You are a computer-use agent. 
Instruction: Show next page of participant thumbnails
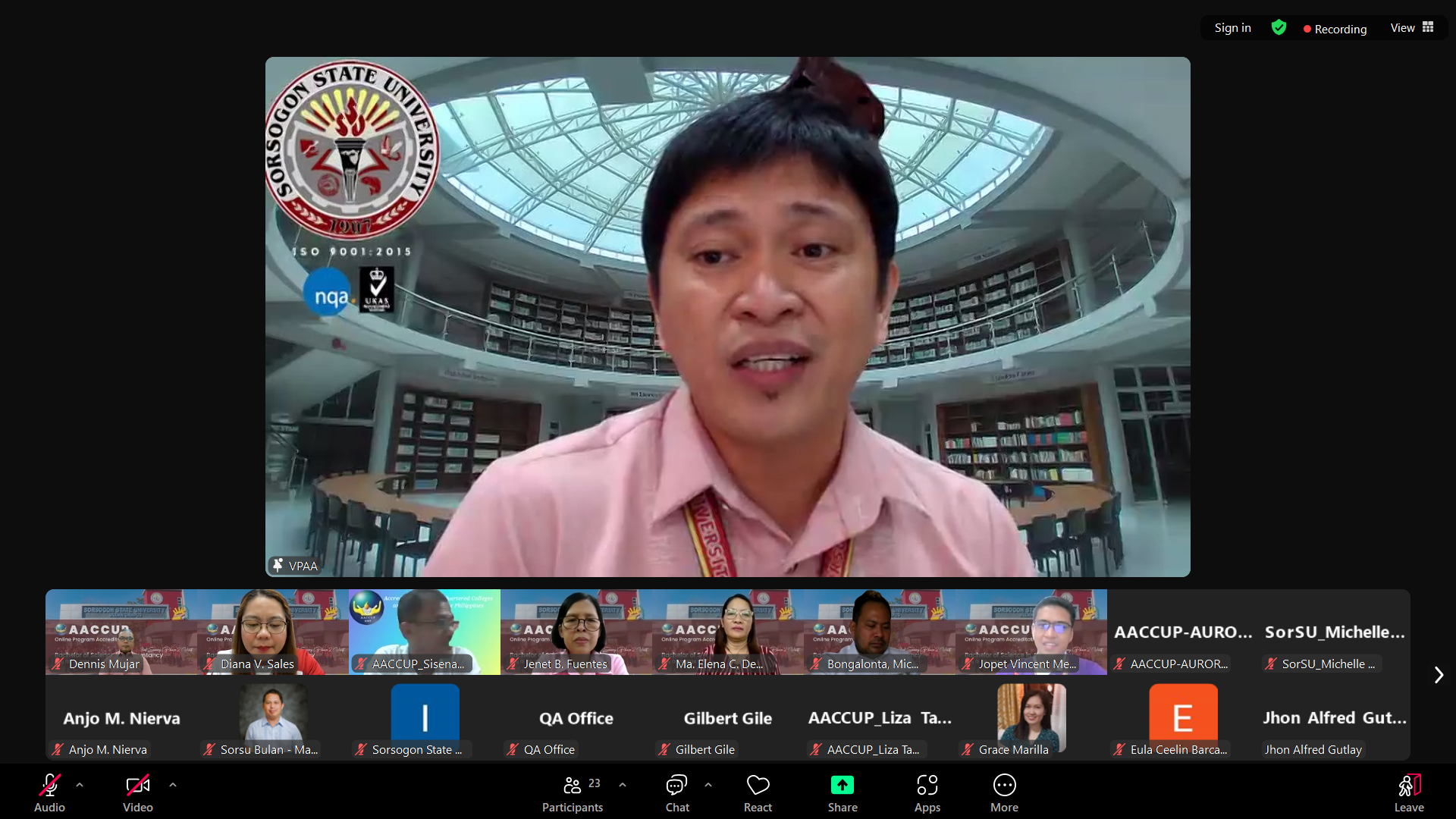point(1439,675)
